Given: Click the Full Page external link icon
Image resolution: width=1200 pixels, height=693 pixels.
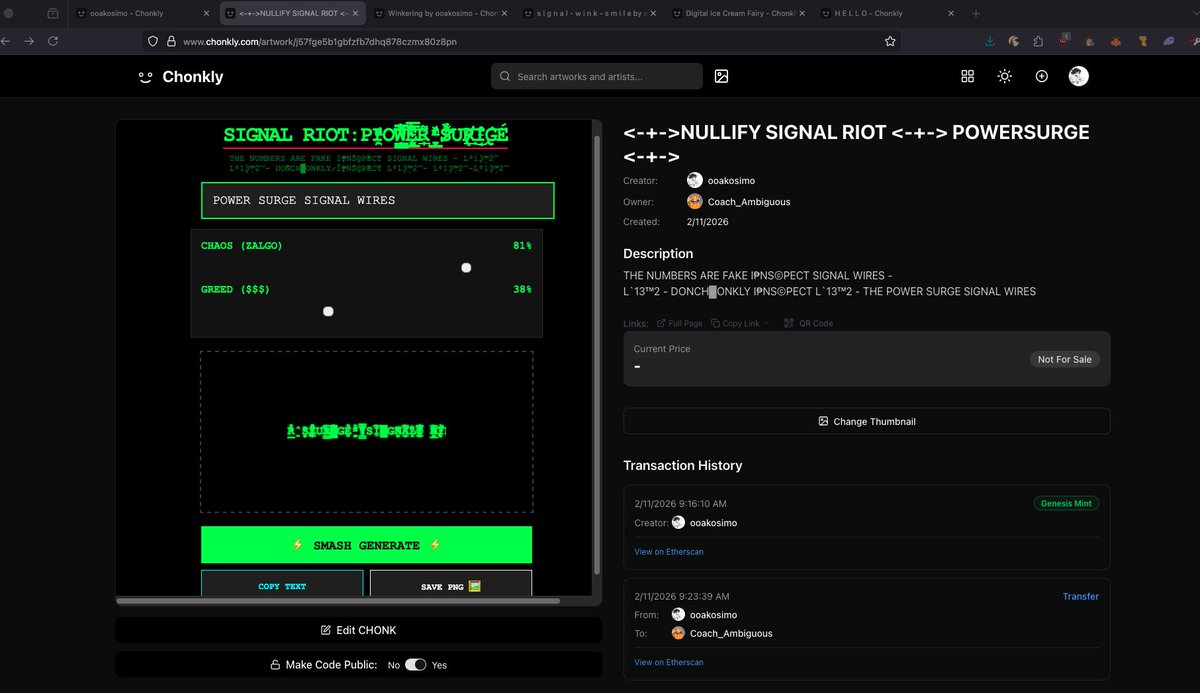Looking at the screenshot, I should (x=661, y=323).
